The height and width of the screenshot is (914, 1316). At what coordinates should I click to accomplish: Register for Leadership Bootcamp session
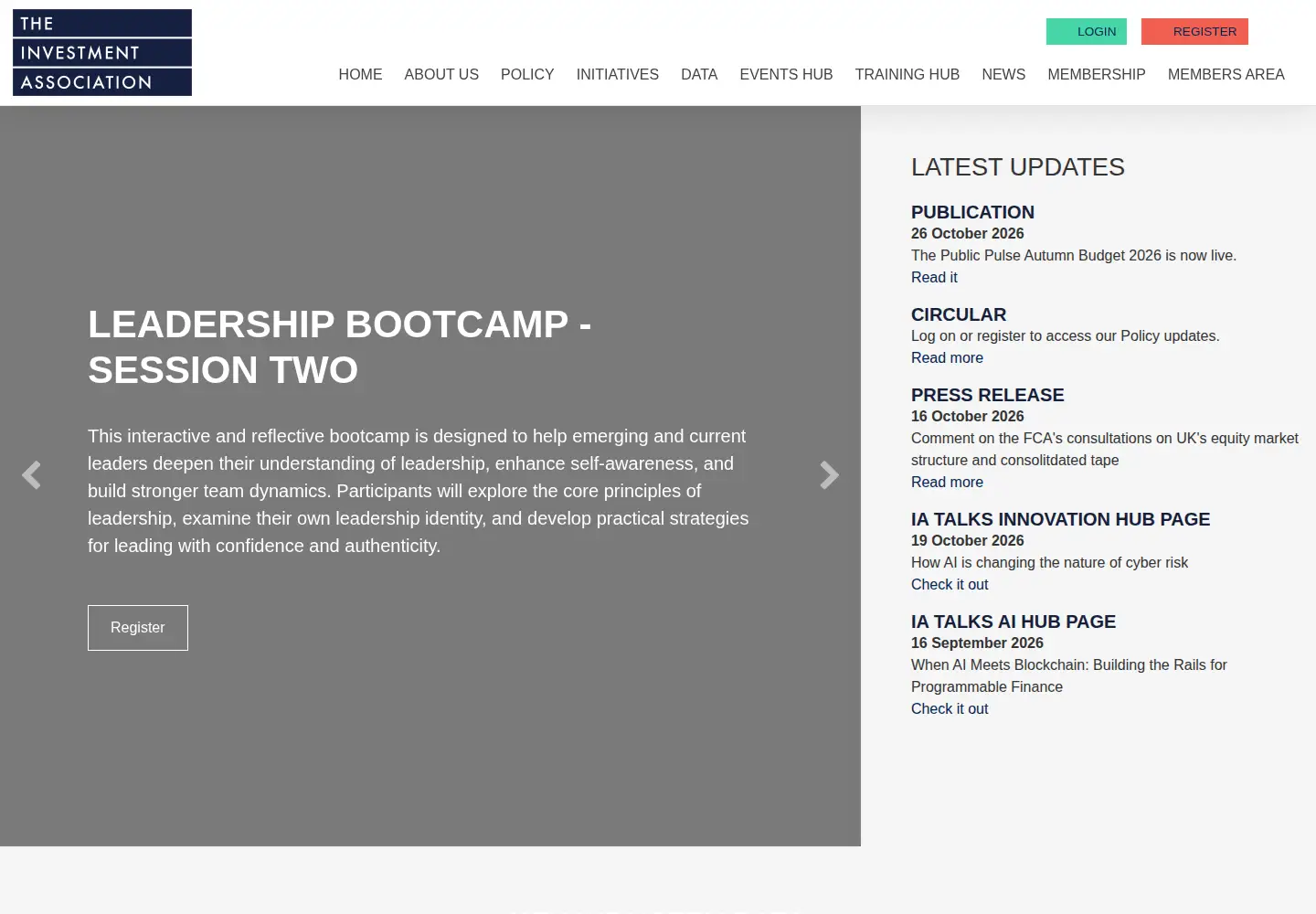click(x=138, y=628)
